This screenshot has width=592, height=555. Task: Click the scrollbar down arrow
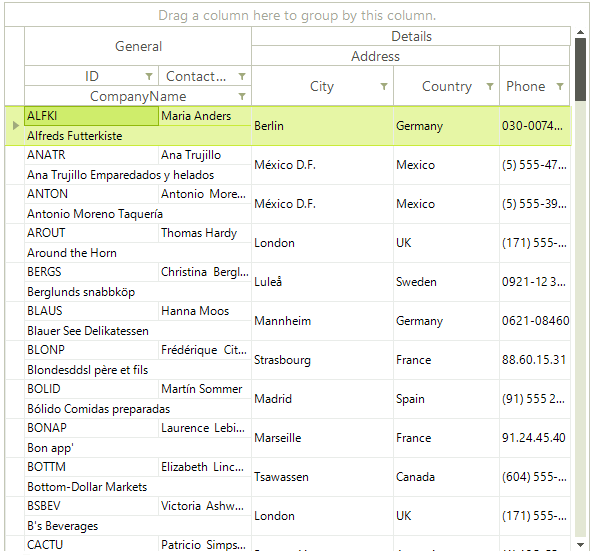click(580, 545)
